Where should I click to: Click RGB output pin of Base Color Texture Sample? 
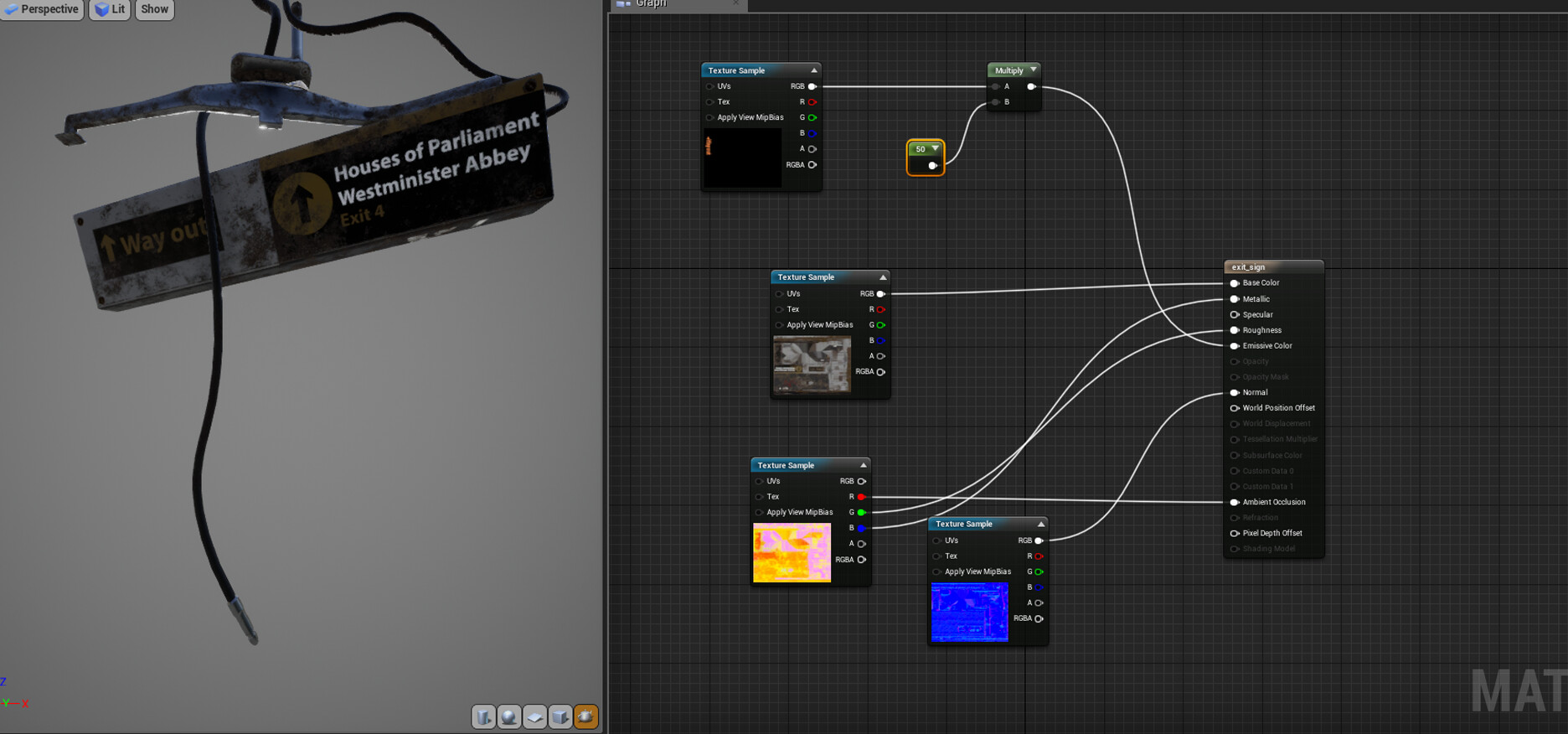tap(881, 294)
